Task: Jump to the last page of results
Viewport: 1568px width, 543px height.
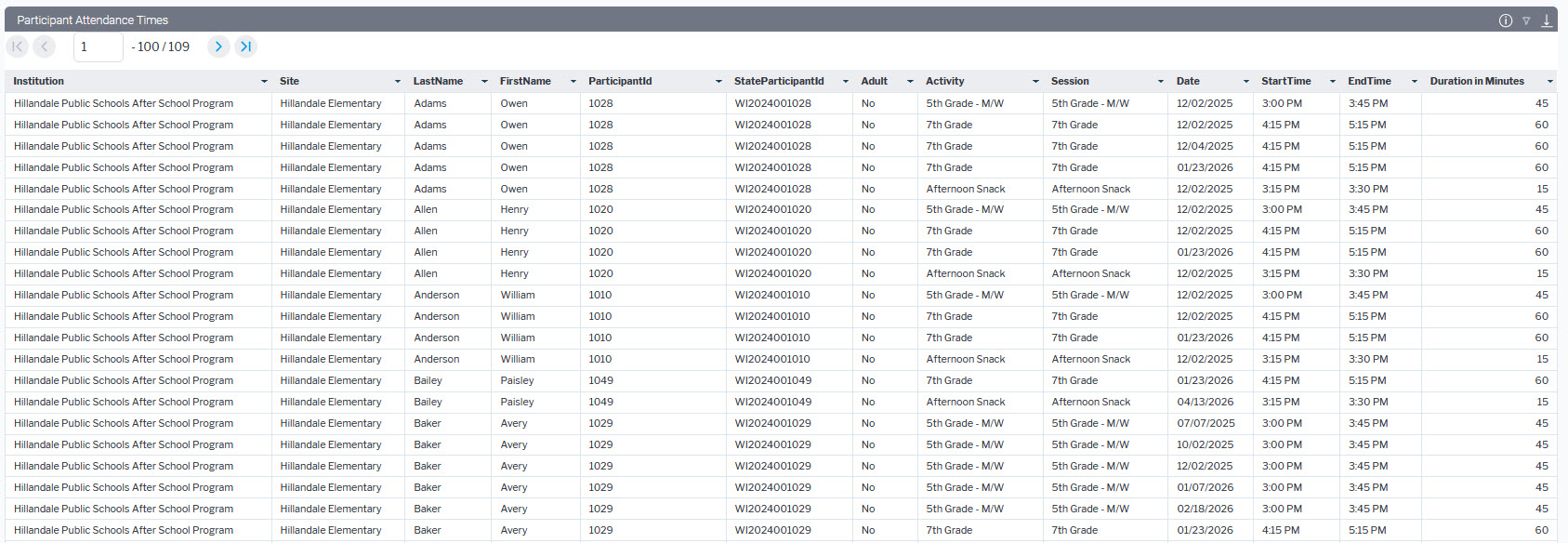Action: coord(245,46)
